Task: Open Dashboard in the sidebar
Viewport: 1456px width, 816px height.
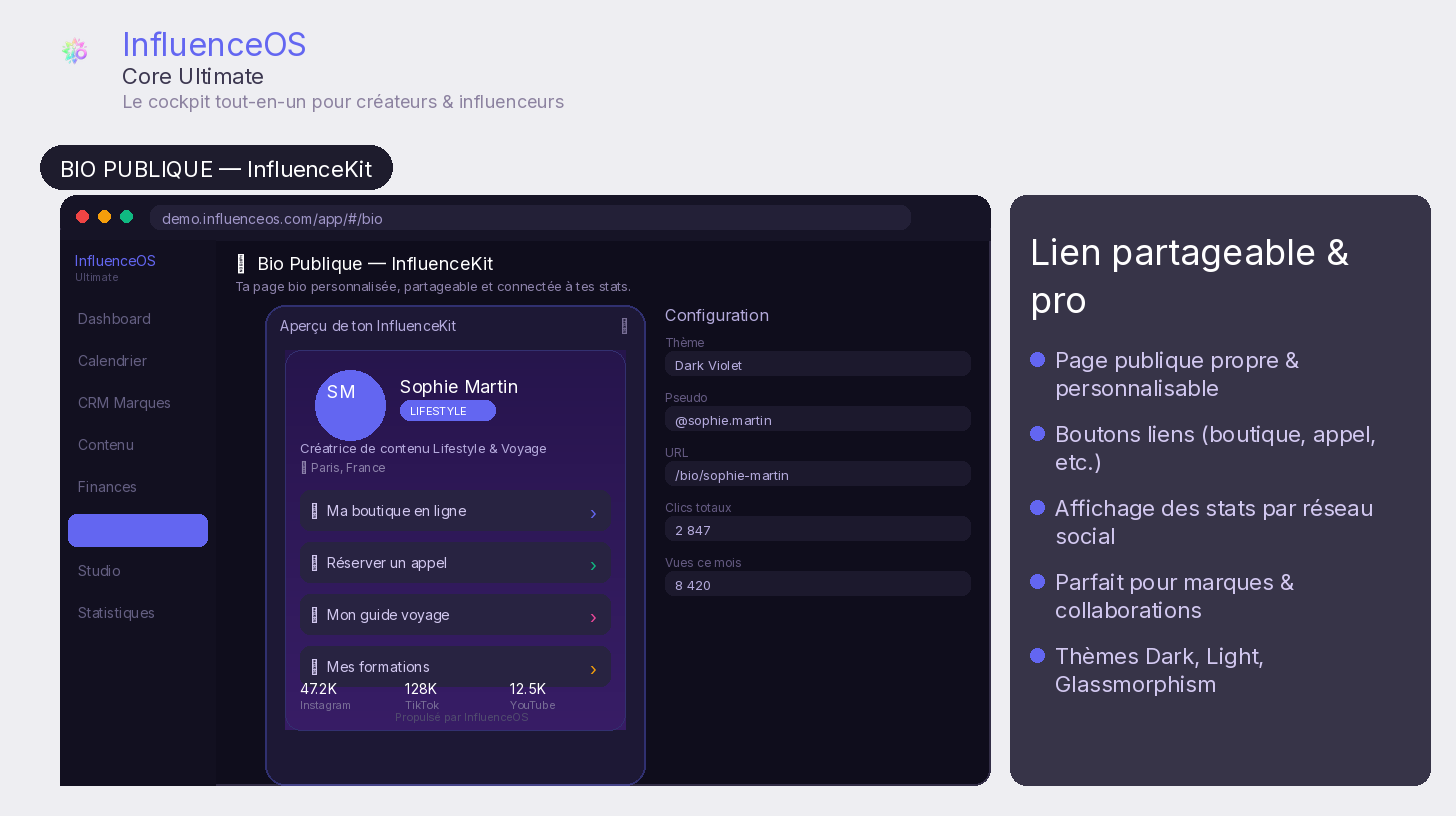Action: pos(114,319)
